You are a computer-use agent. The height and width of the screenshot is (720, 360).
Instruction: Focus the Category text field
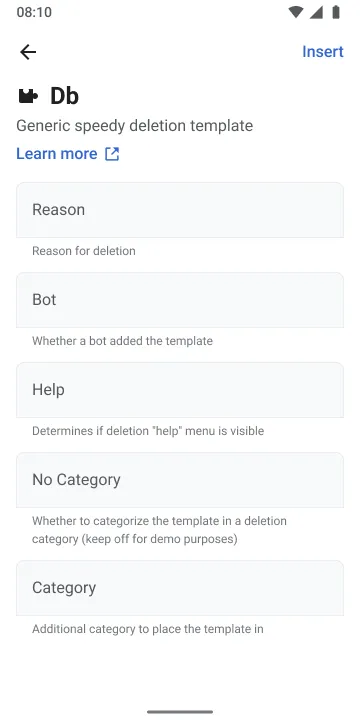tap(180, 588)
